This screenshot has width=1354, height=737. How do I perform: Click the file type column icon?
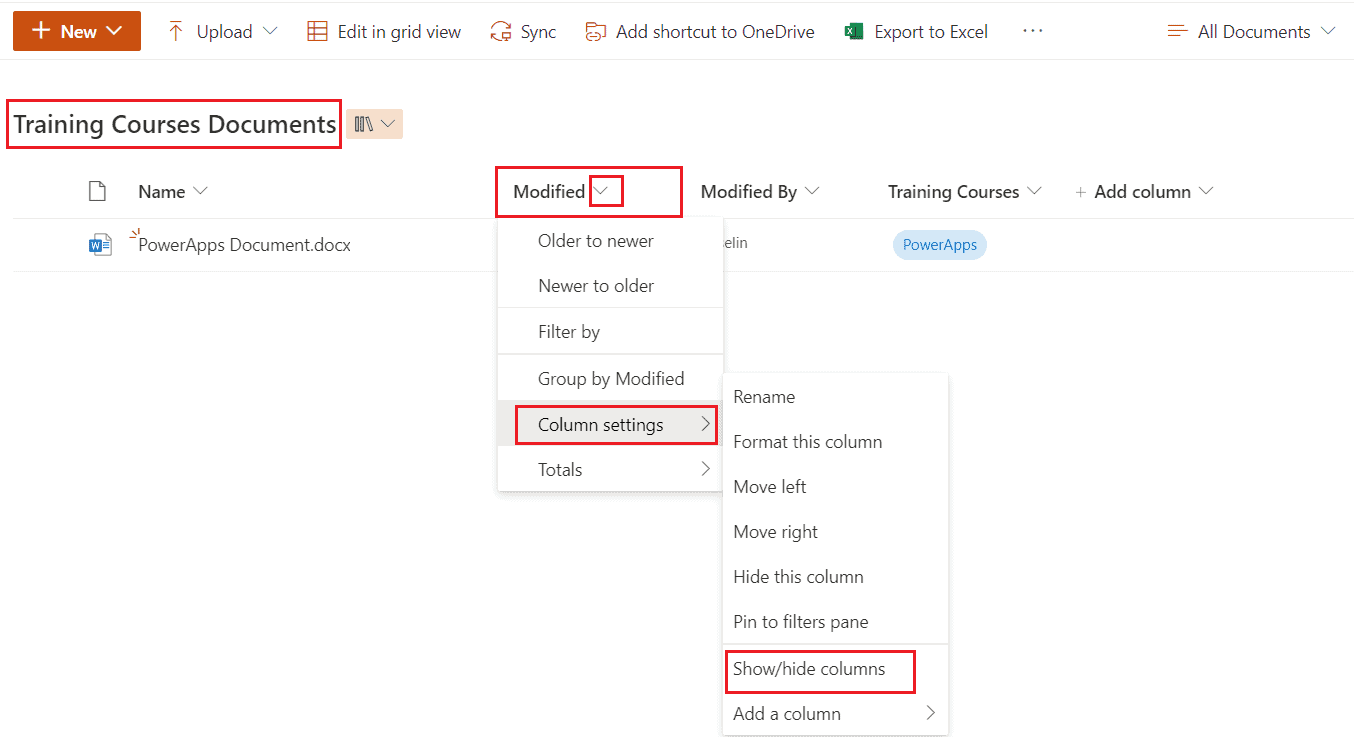pyautogui.click(x=97, y=191)
